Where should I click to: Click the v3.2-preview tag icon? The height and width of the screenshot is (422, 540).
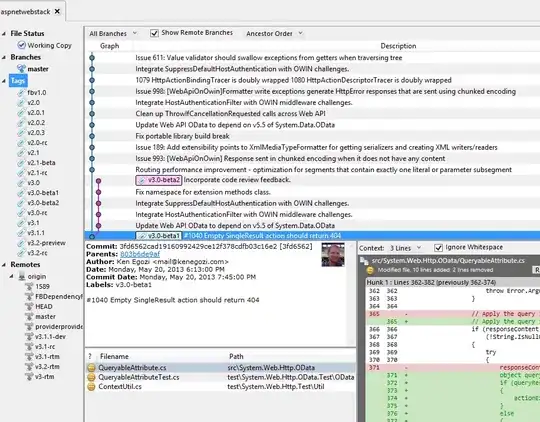[21, 243]
